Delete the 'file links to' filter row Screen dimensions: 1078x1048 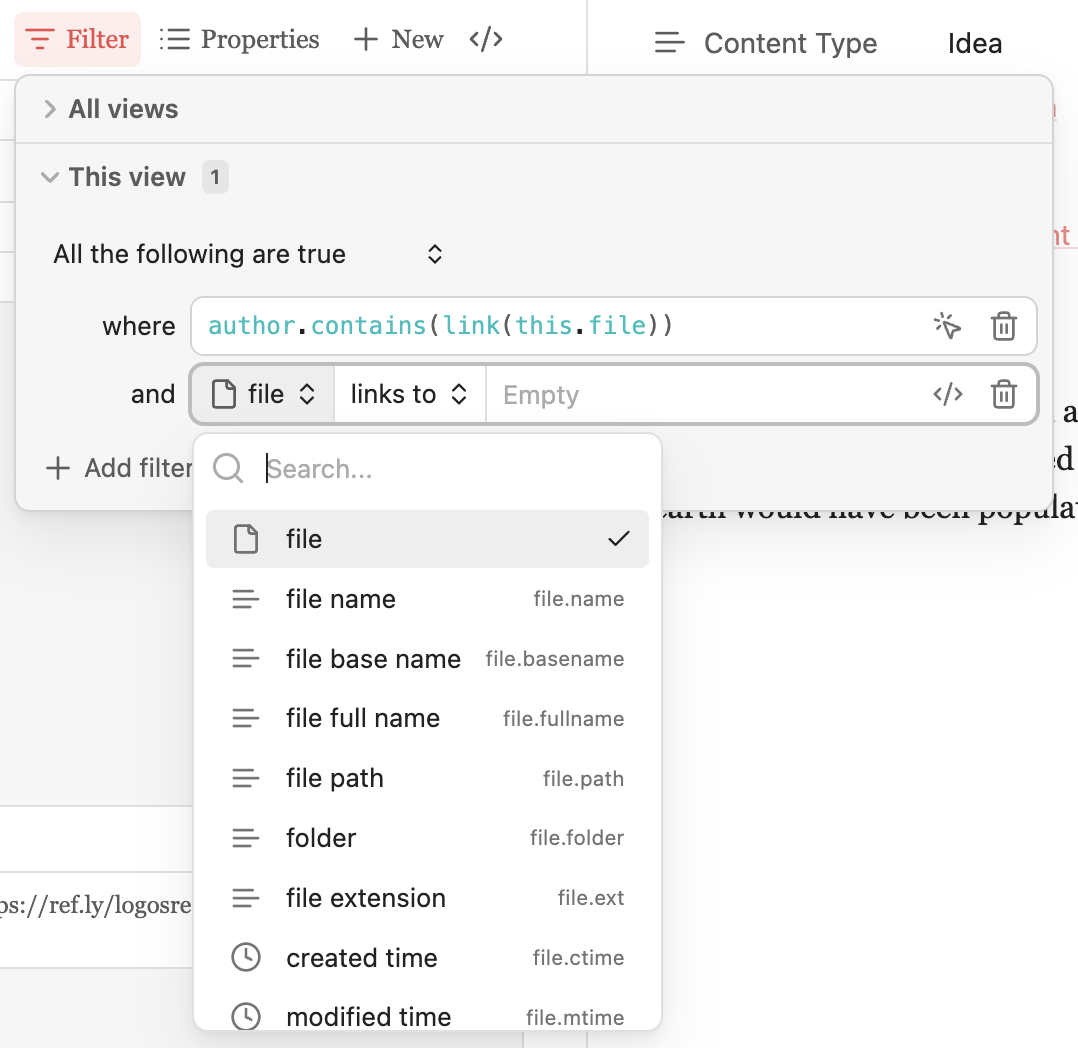tap(1003, 395)
